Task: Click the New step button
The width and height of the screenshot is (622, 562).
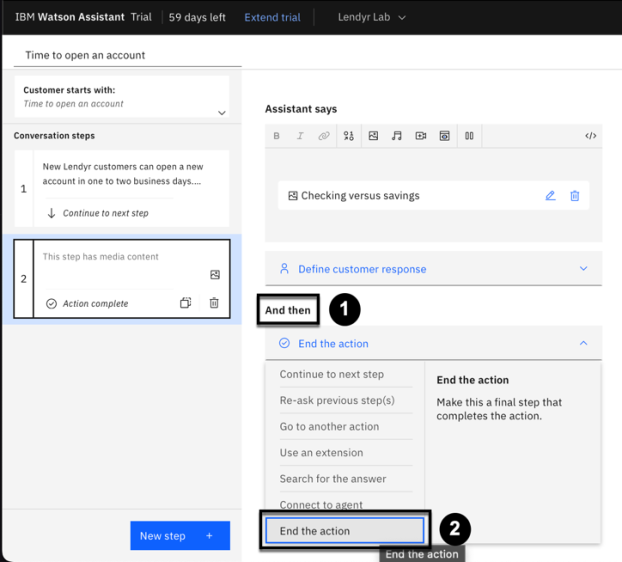Action: click(x=180, y=536)
